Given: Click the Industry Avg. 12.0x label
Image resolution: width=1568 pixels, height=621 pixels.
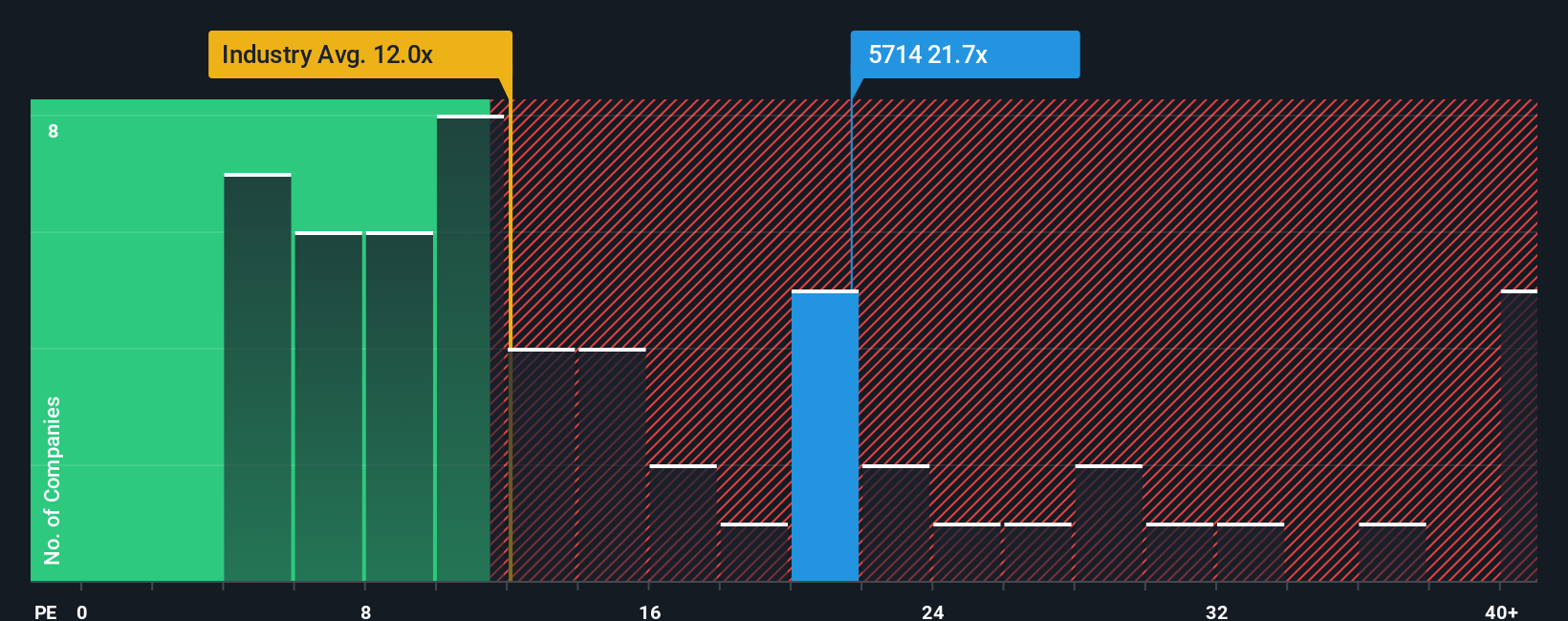Looking at the screenshot, I should (360, 54).
